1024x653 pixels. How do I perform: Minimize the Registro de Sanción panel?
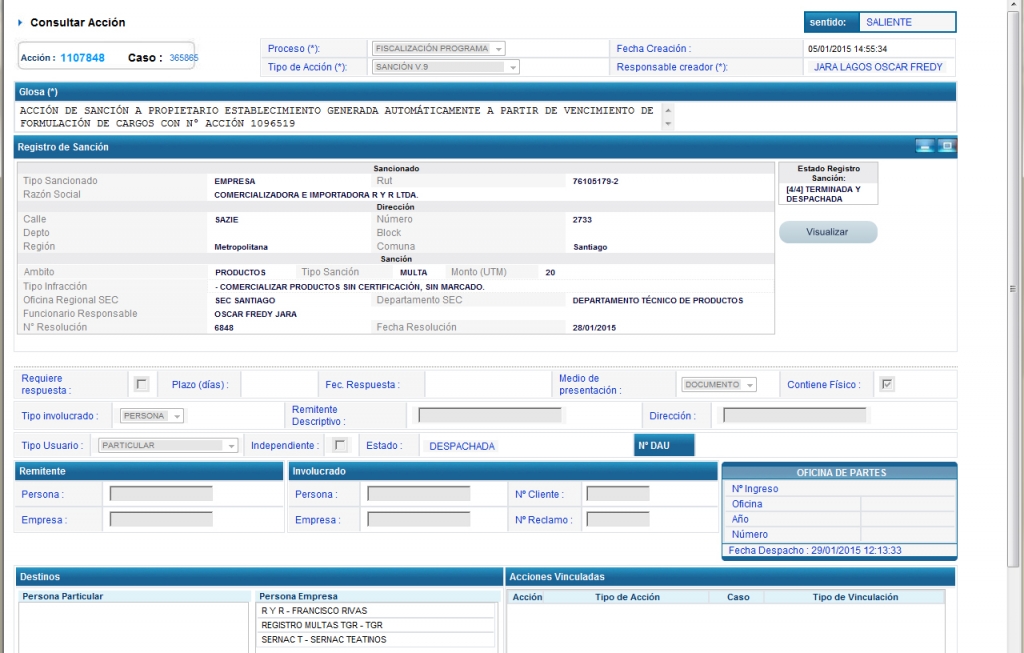coord(925,147)
